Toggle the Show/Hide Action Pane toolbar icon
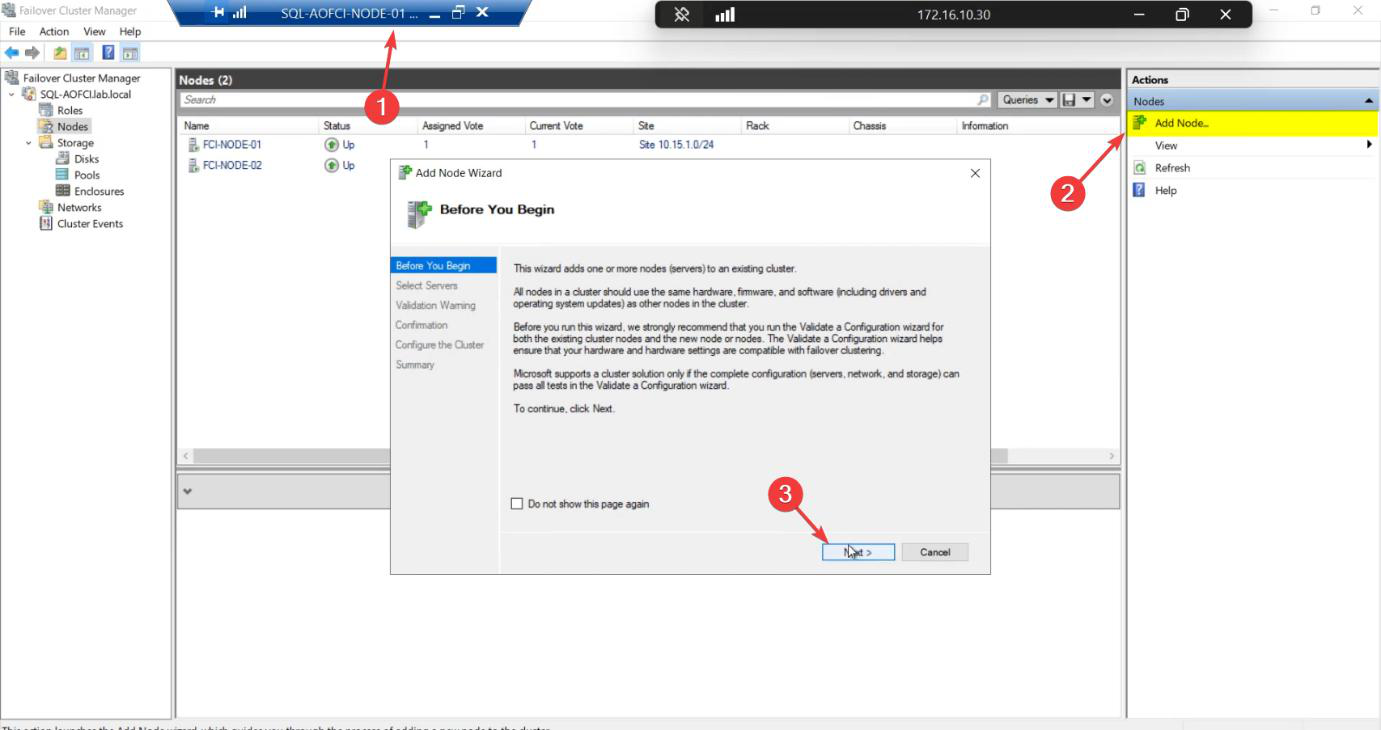The image size is (1381, 730). coord(130,53)
